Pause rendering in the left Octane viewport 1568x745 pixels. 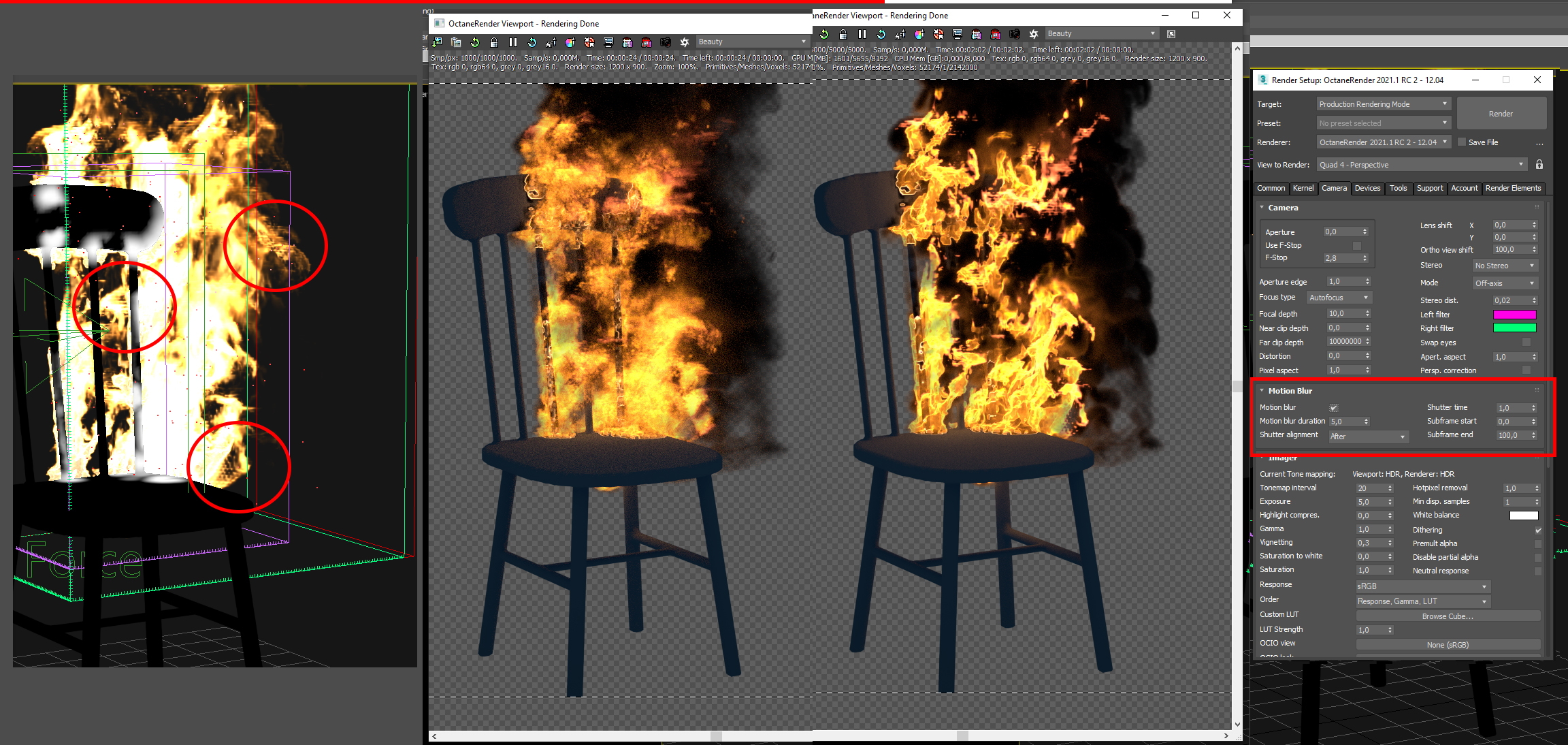(513, 42)
